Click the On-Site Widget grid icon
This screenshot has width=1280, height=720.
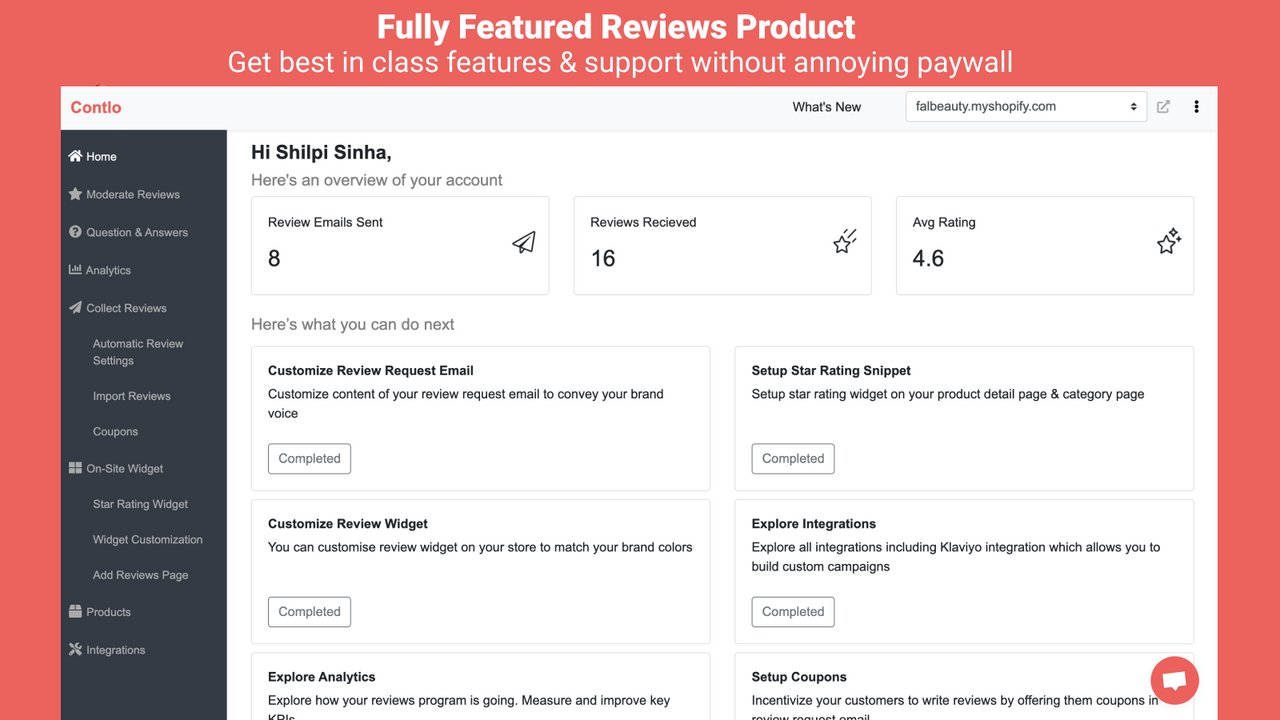(74, 468)
